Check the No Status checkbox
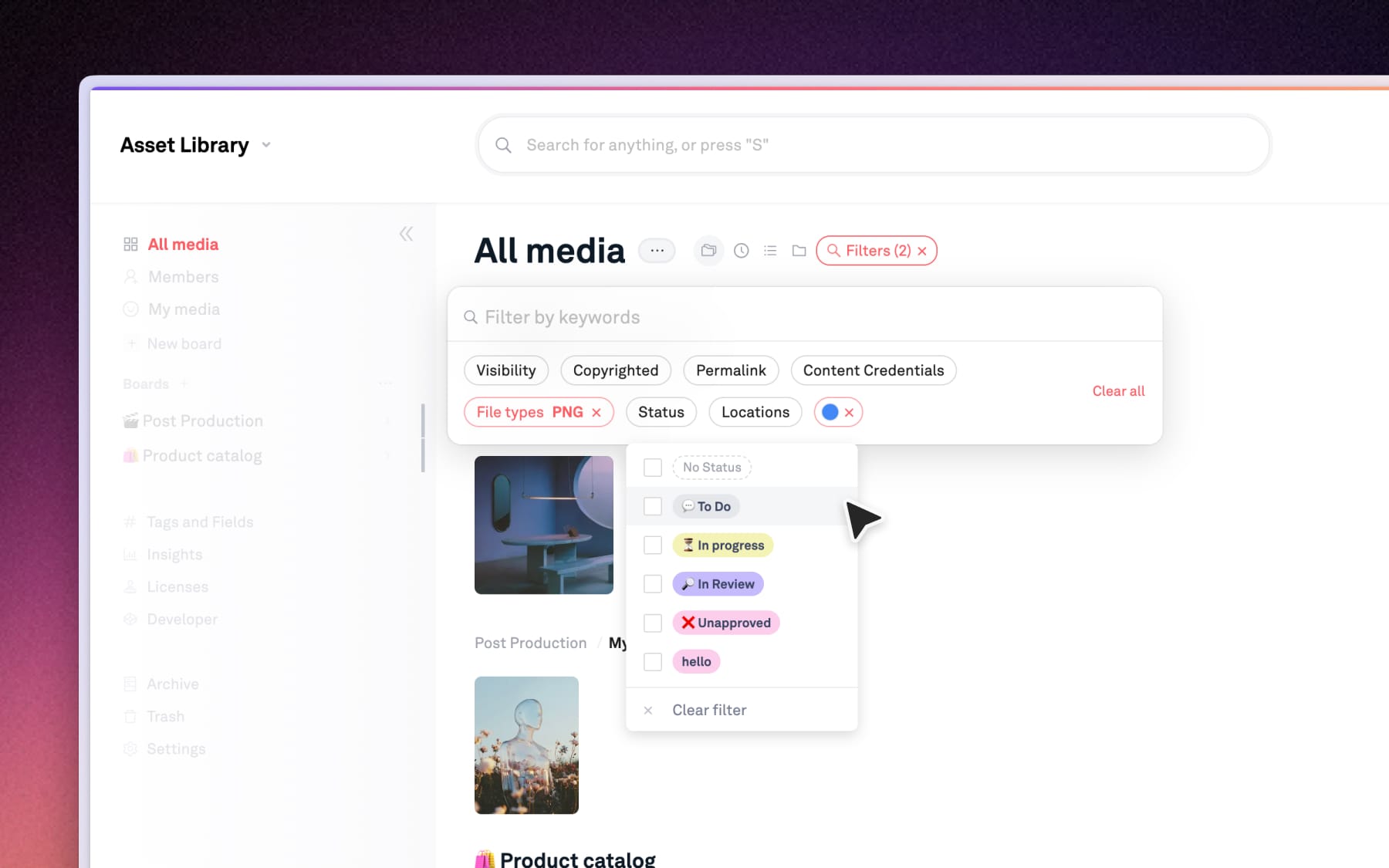This screenshot has height=868, width=1389. [x=653, y=468]
